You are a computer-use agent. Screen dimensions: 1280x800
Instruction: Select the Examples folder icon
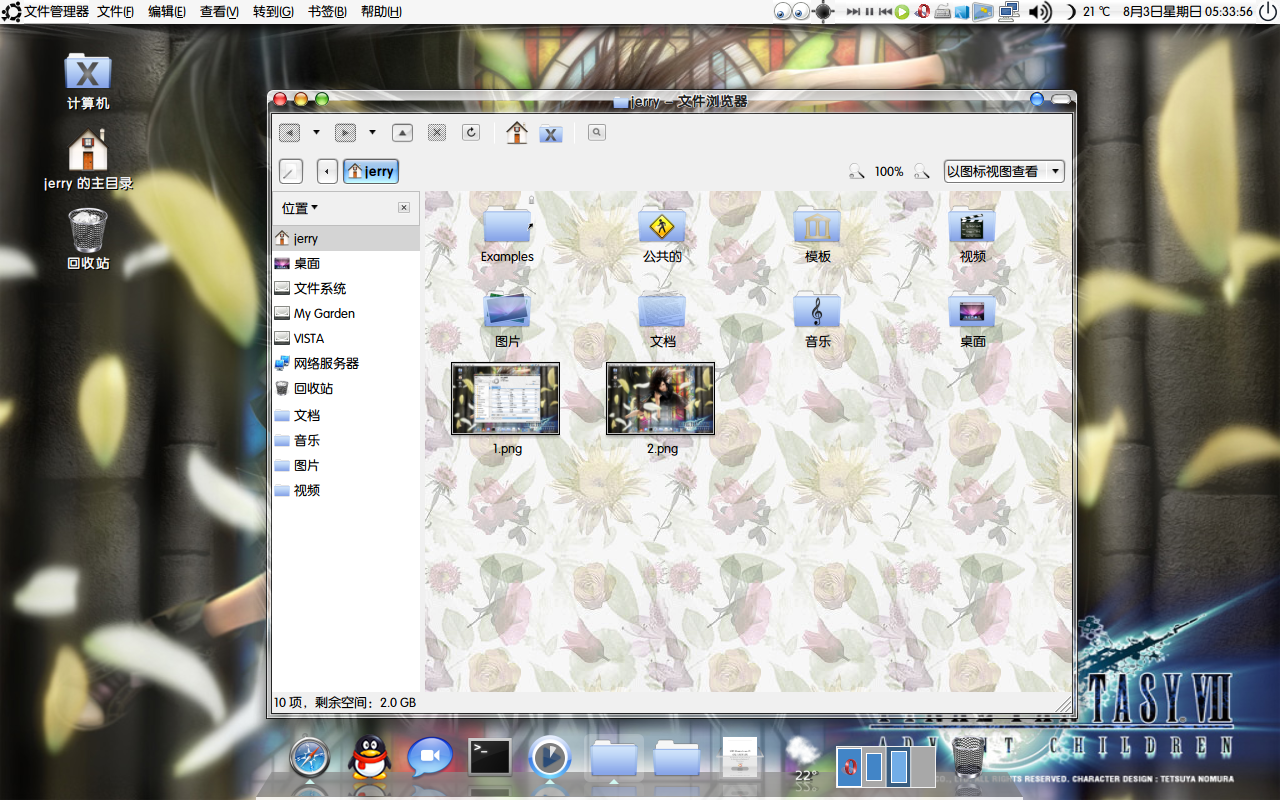point(507,227)
